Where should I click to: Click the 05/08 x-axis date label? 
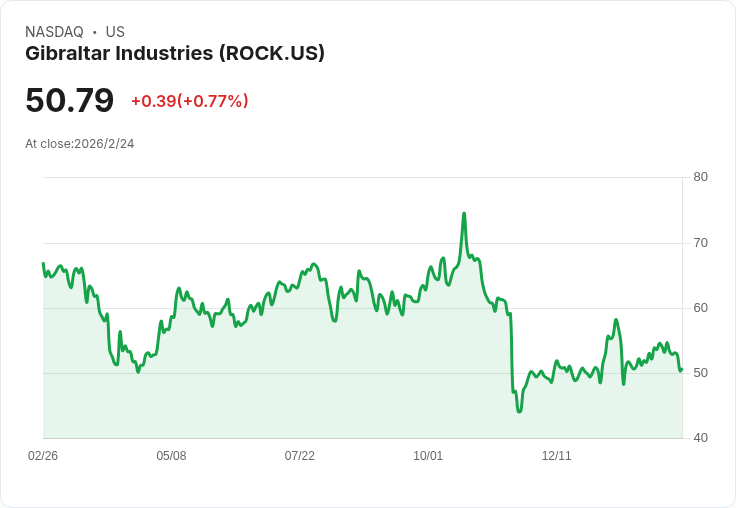[x=171, y=456]
